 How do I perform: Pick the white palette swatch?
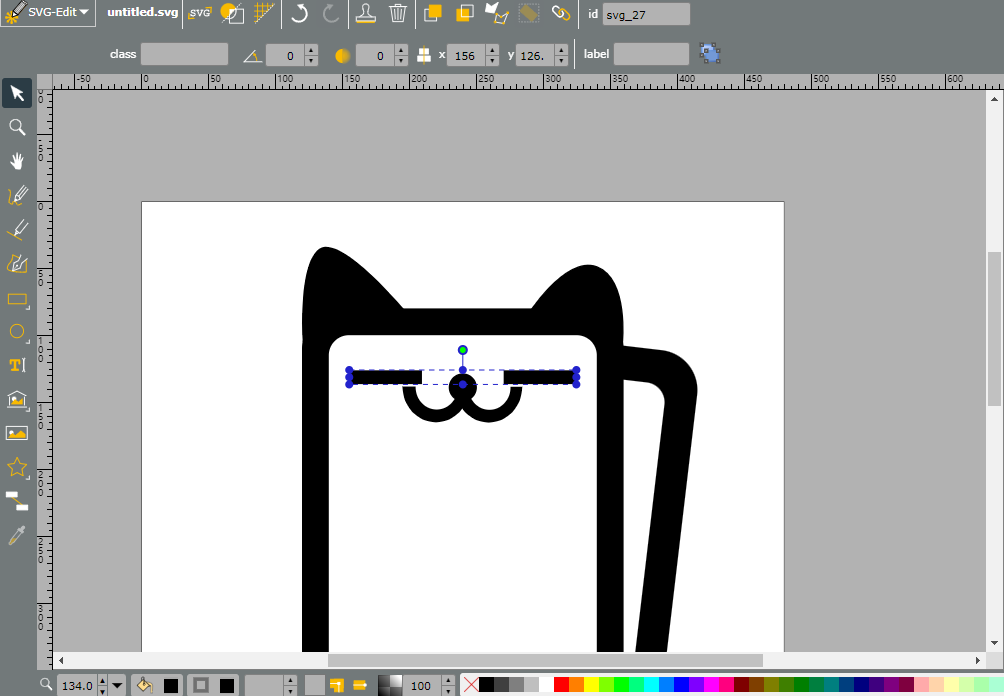546,685
